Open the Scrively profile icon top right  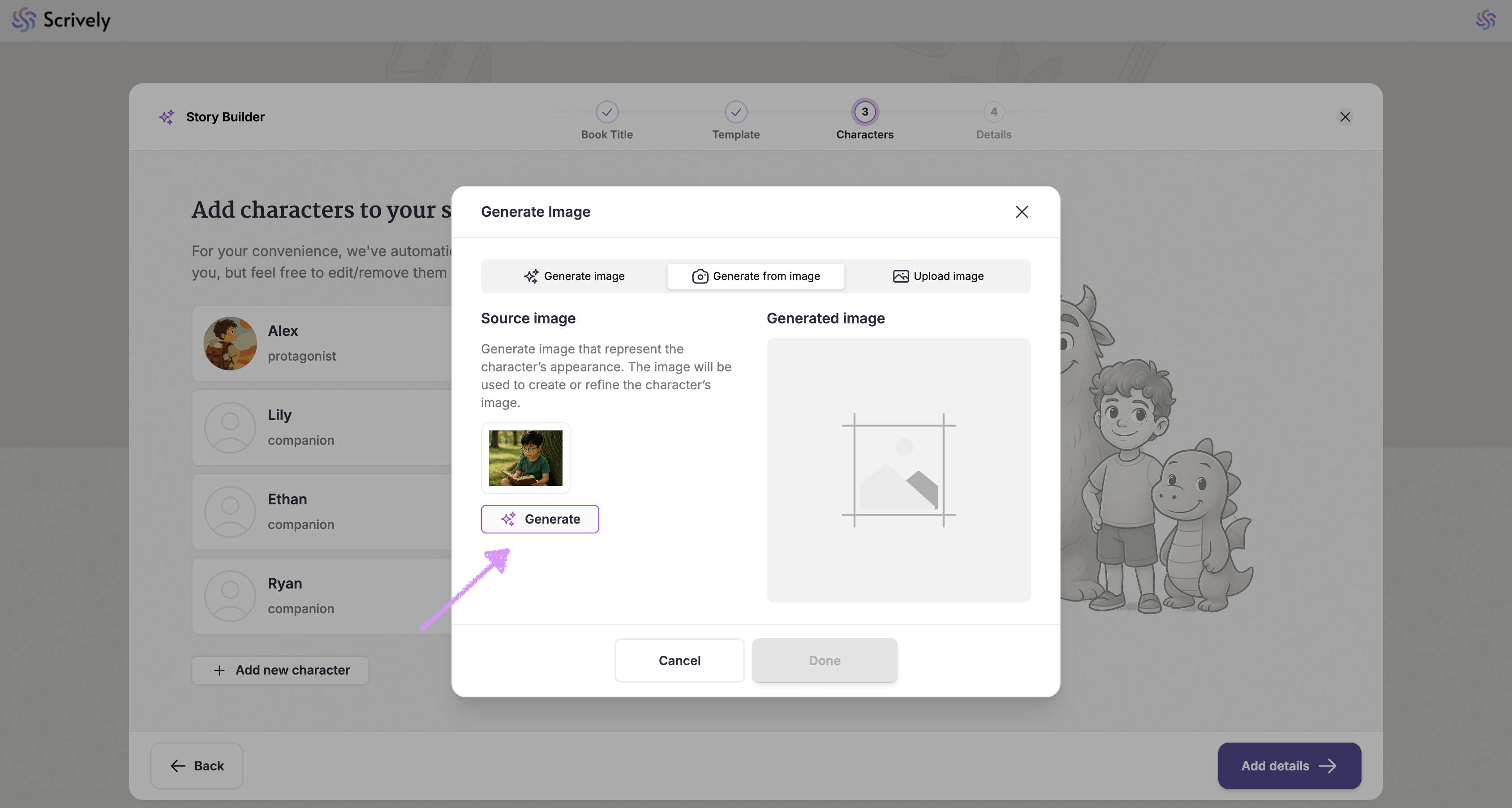(1485, 19)
